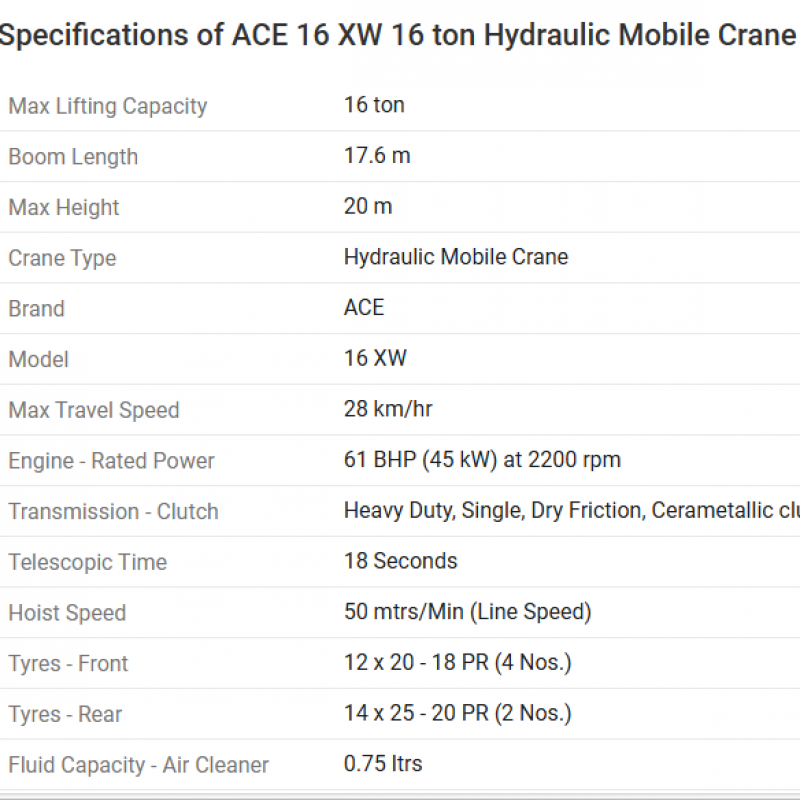The image size is (800, 800).
Task: Click the Hoist Speed line speed value
Action: 467,612
